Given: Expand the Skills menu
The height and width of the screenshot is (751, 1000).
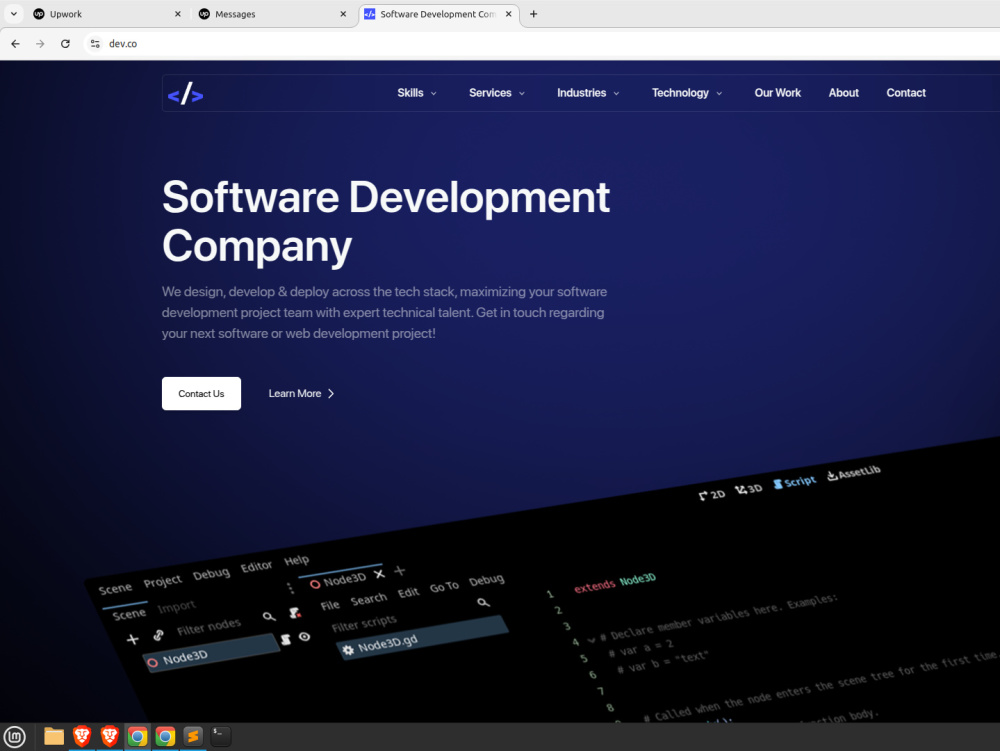Looking at the screenshot, I should tap(417, 93).
